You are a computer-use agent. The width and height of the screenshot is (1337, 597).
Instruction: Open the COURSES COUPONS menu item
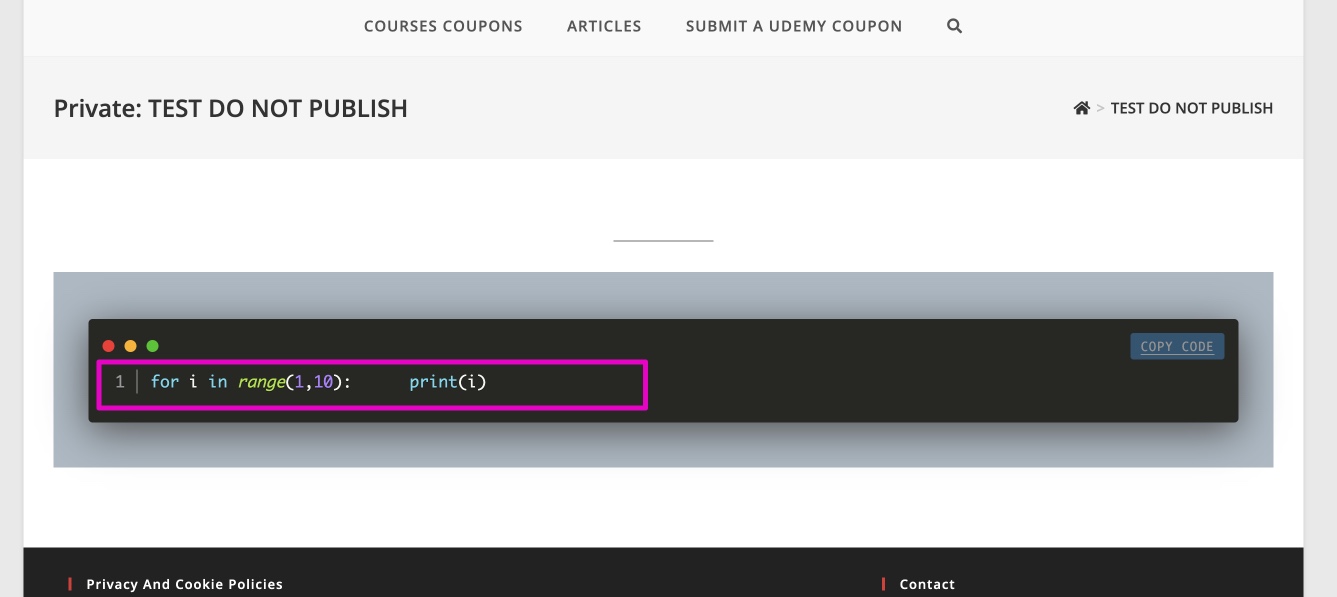[443, 26]
